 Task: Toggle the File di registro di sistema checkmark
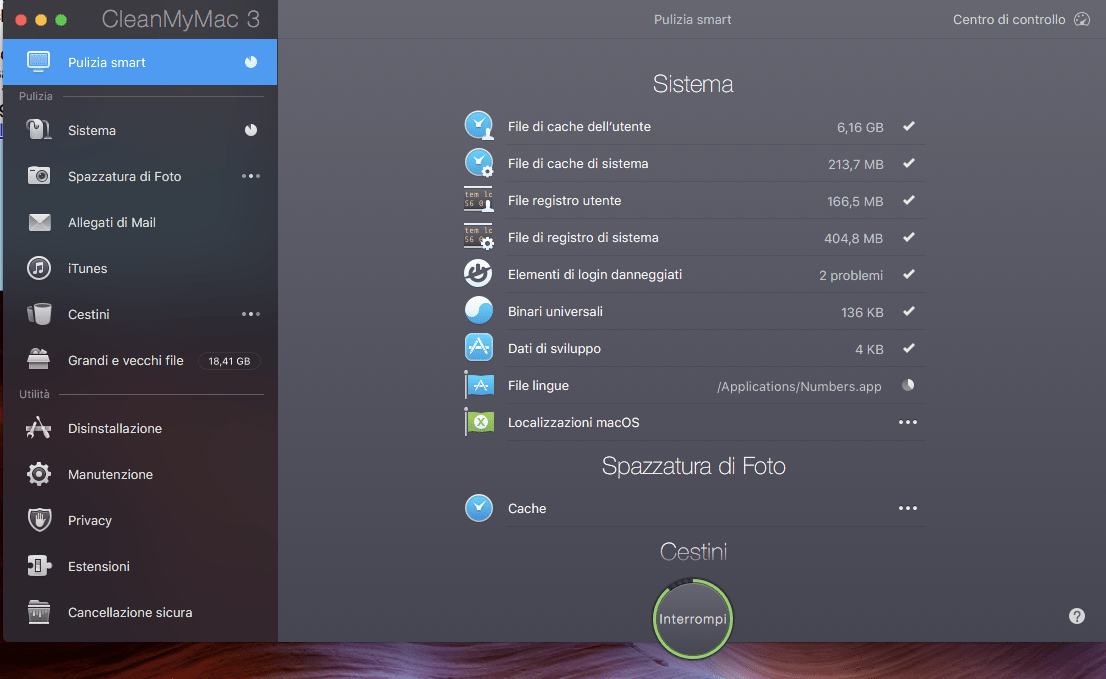coord(908,238)
